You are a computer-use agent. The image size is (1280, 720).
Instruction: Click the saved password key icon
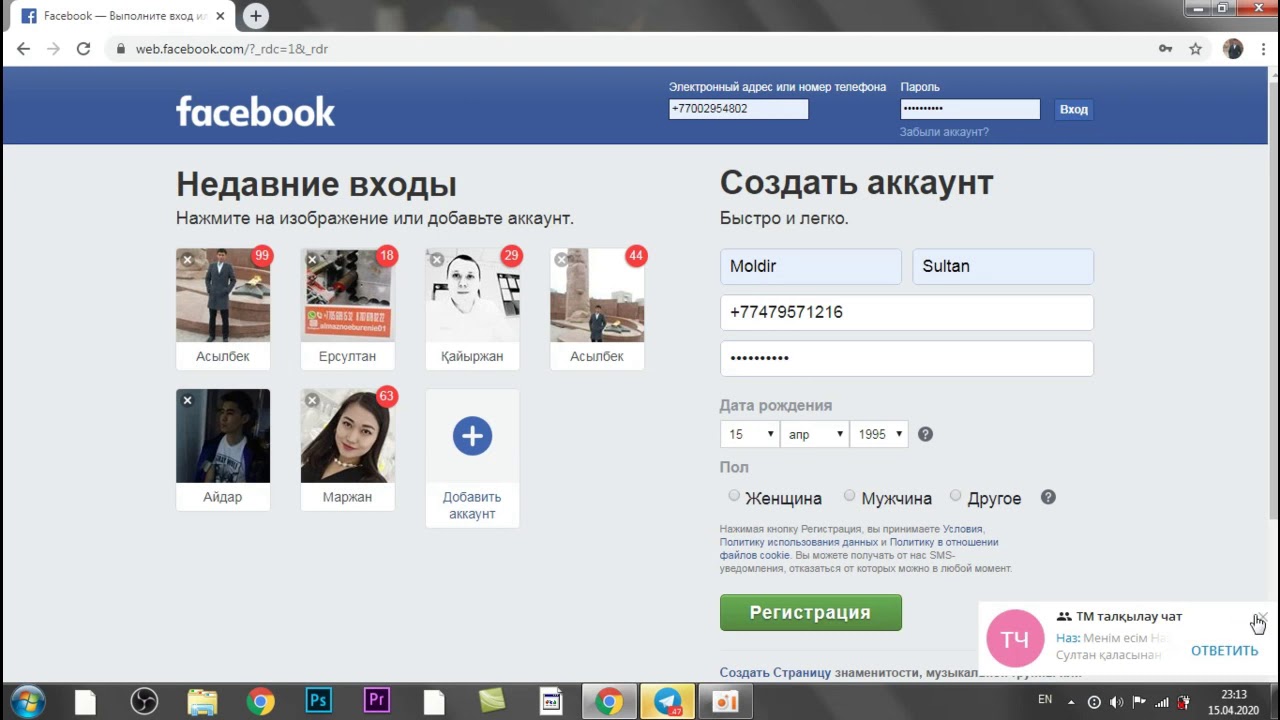(x=1166, y=49)
